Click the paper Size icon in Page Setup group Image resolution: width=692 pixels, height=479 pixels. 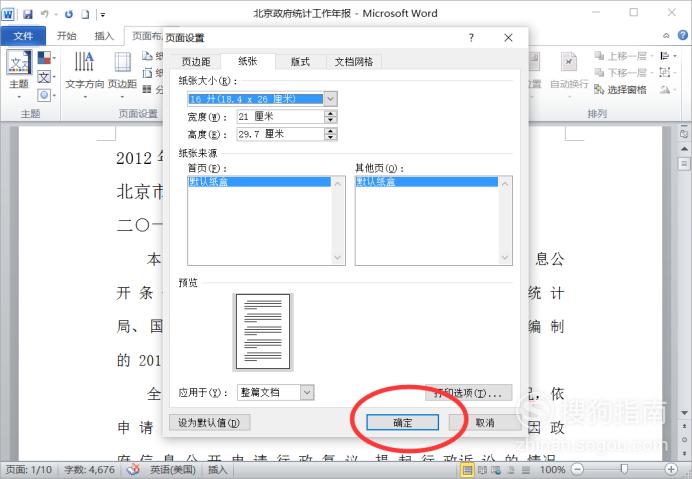(x=147, y=72)
